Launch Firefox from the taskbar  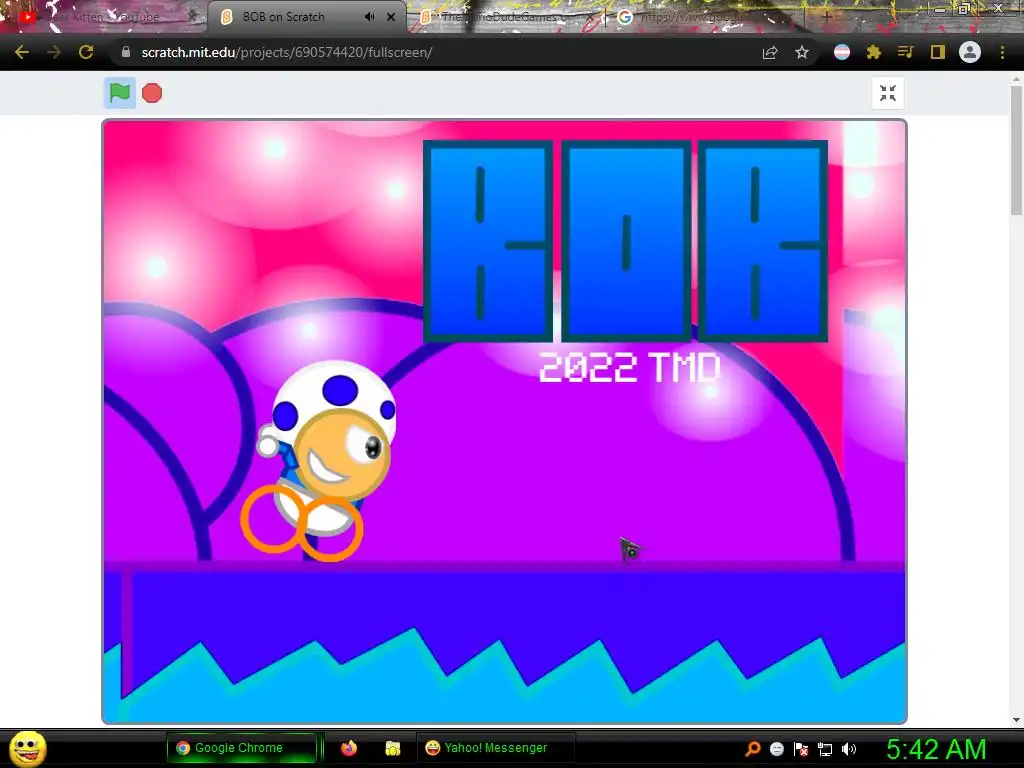349,748
